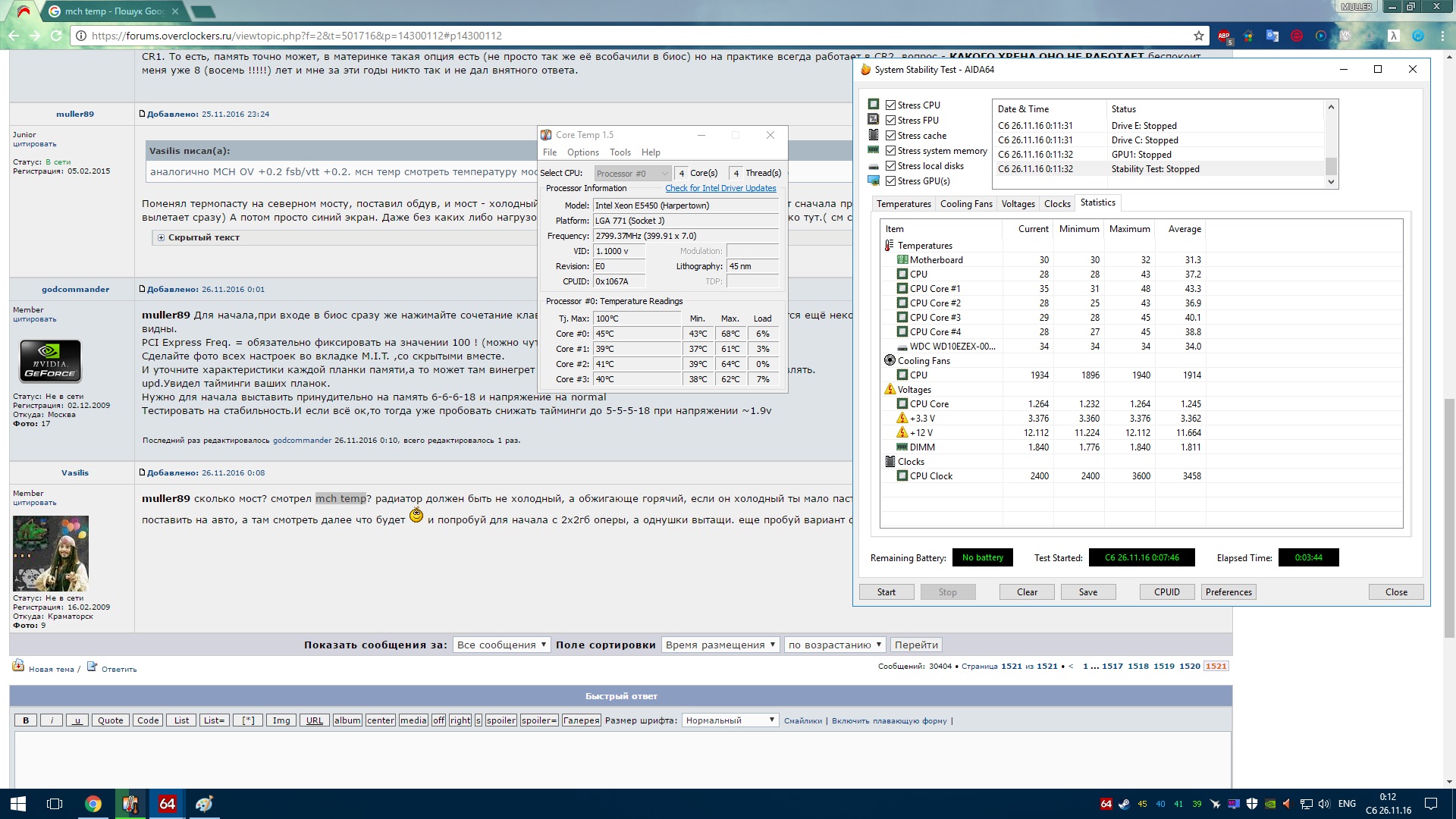Open the Select CPU processor dropdown
Viewport: 1456px width, 819px height.
[x=632, y=174]
